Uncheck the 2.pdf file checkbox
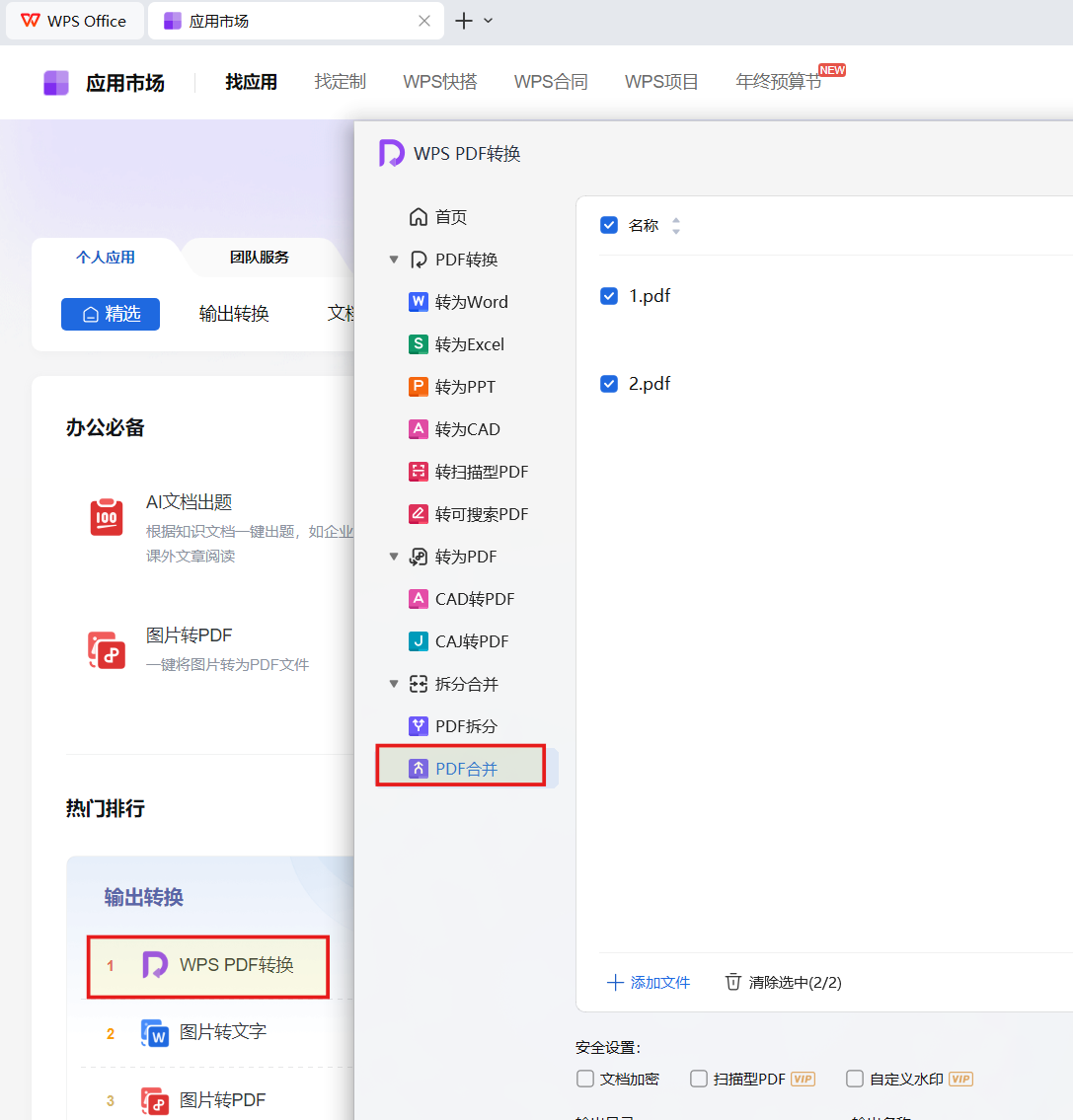Screen dimensions: 1073x1120 (x=609, y=384)
